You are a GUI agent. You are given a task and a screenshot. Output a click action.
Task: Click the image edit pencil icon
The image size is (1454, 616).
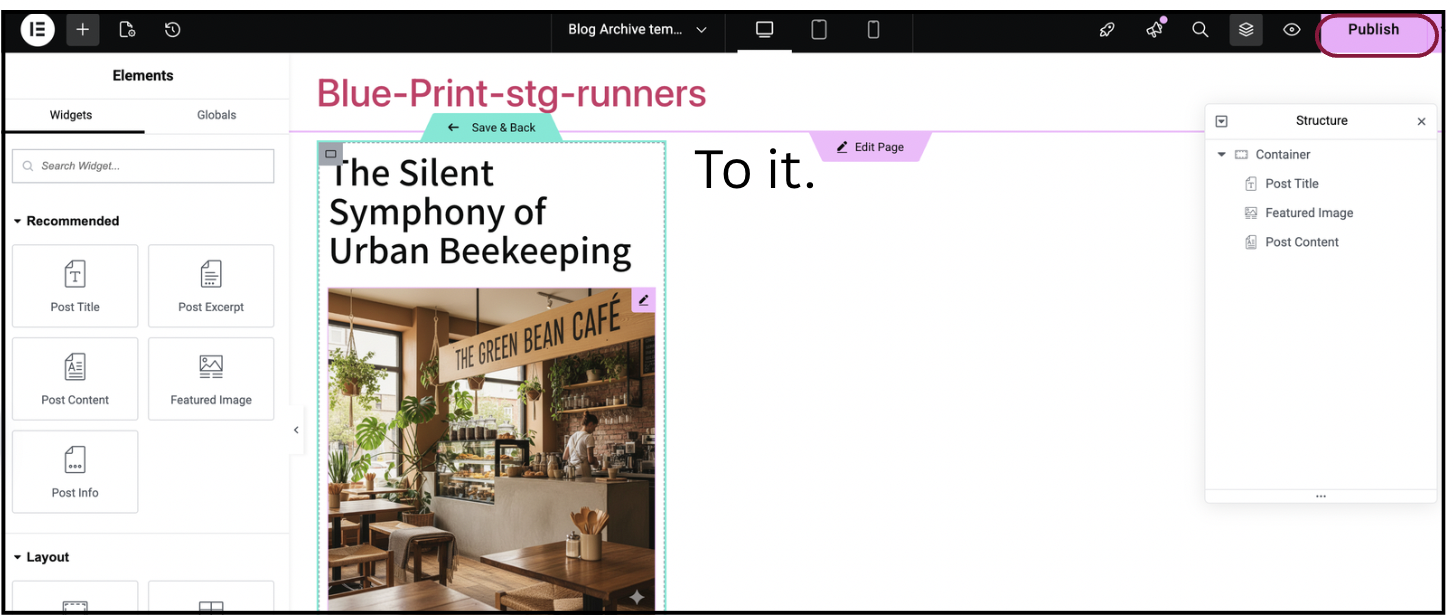pos(644,300)
